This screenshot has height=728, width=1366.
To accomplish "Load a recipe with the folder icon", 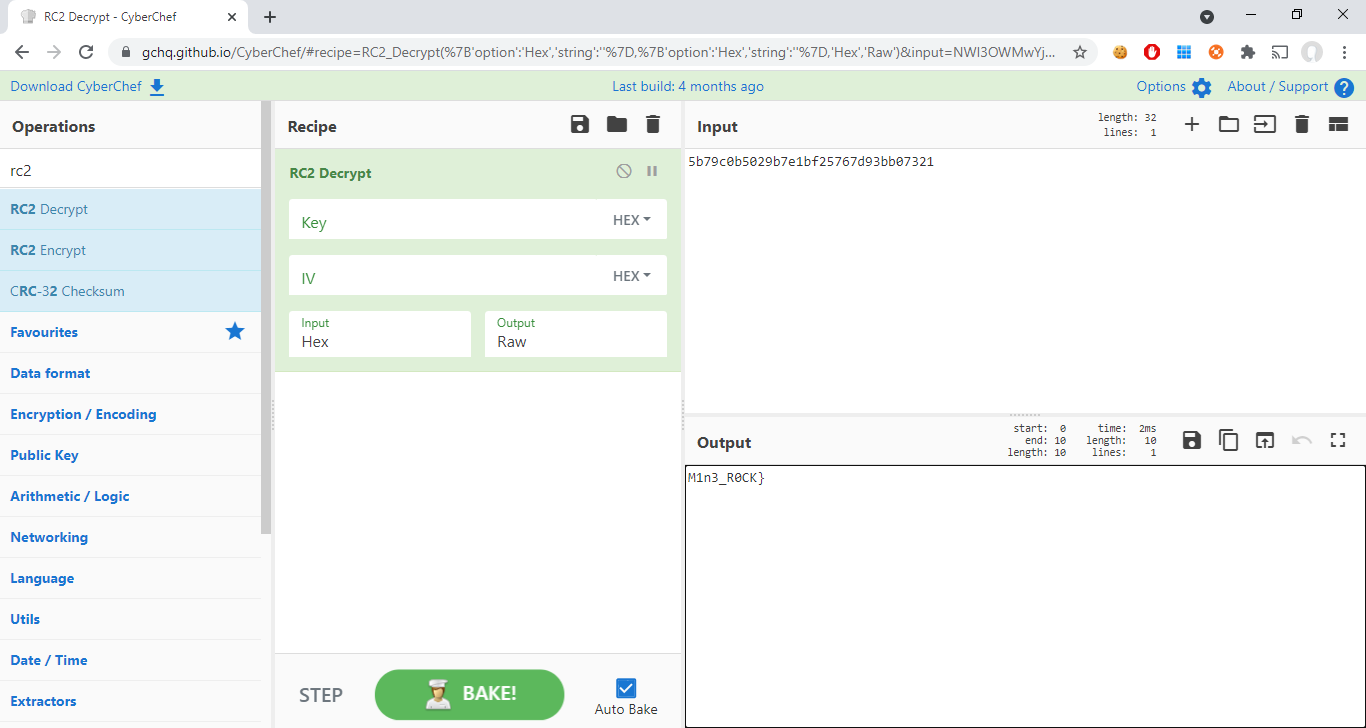I will point(617,124).
